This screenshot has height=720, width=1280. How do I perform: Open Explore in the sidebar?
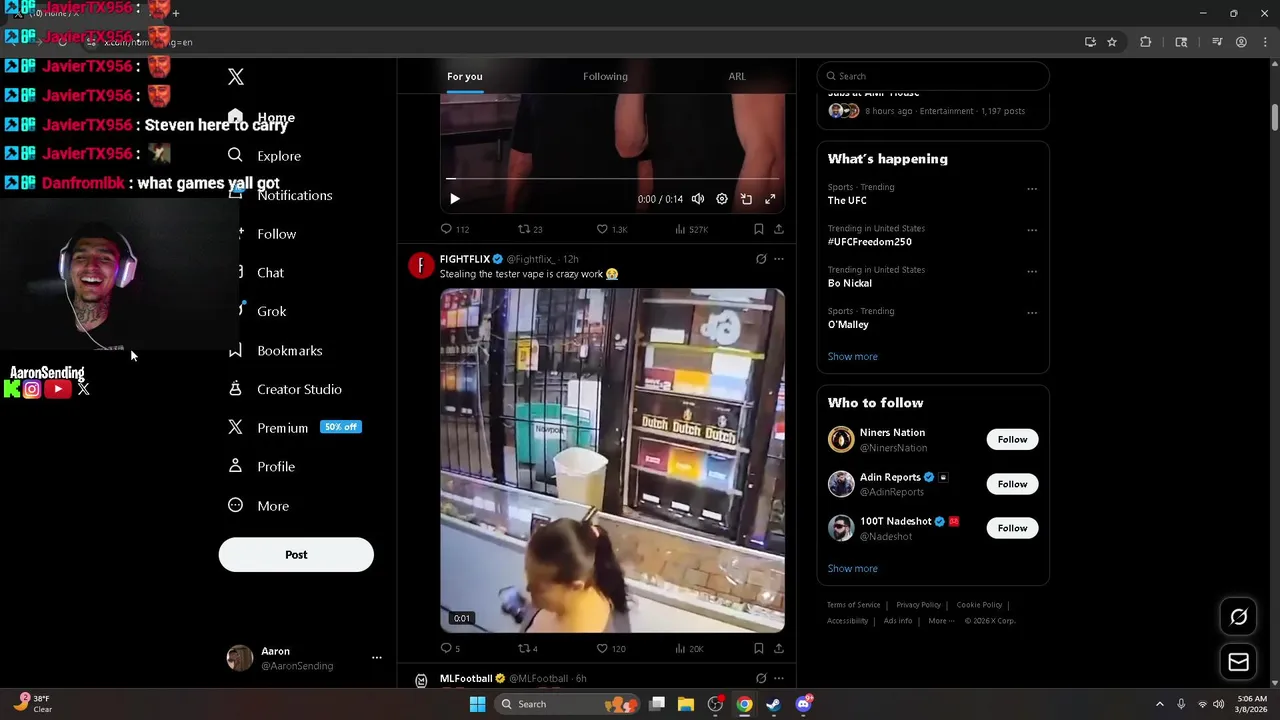pyautogui.click(x=265, y=156)
